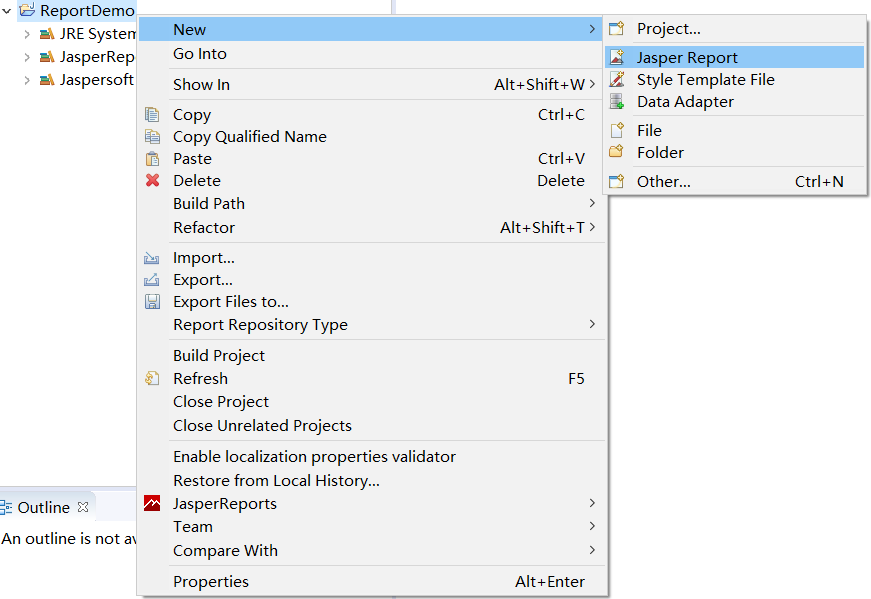
Task: Switch to the Outline tab
Action: [43, 508]
